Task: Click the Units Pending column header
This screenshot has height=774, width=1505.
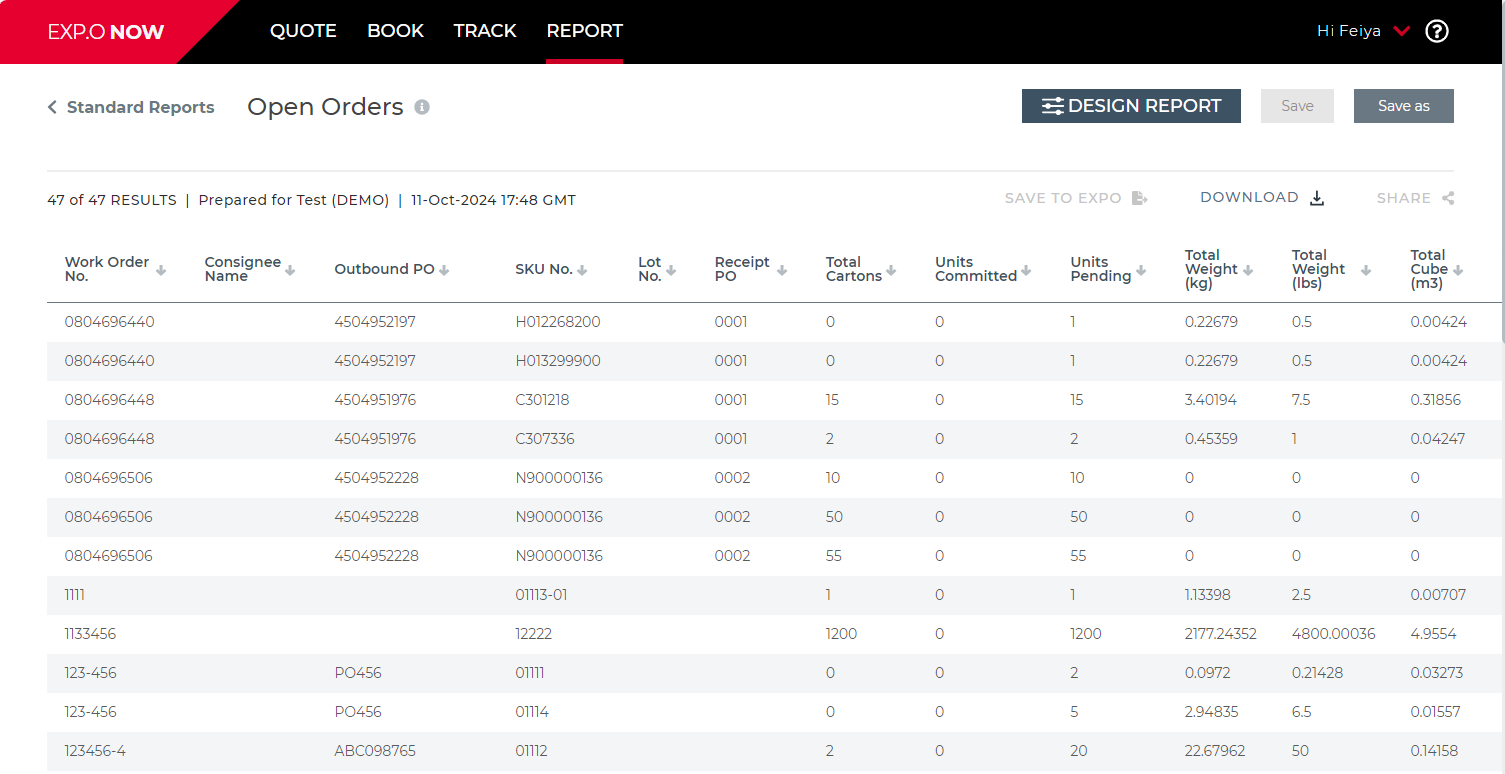Action: pyautogui.click(x=1100, y=269)
